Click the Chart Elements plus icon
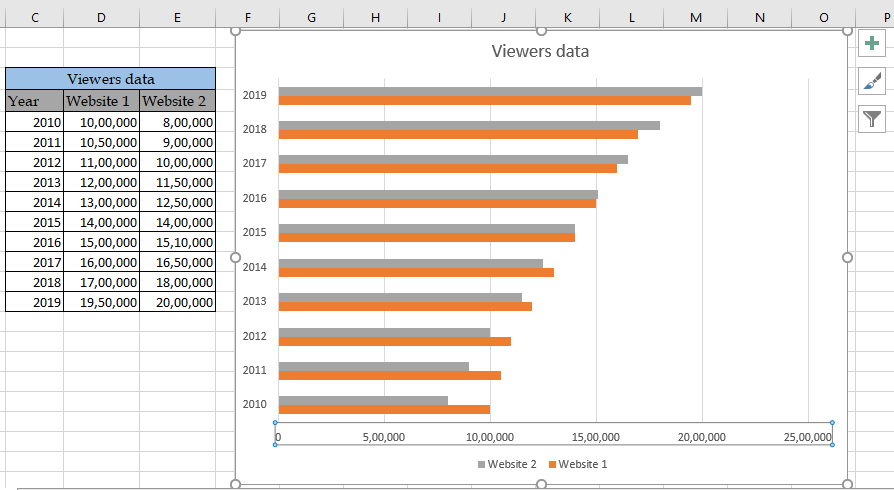The height and width of the screenshot is (490, 894). pyautogui.click(x=872, y=44)
